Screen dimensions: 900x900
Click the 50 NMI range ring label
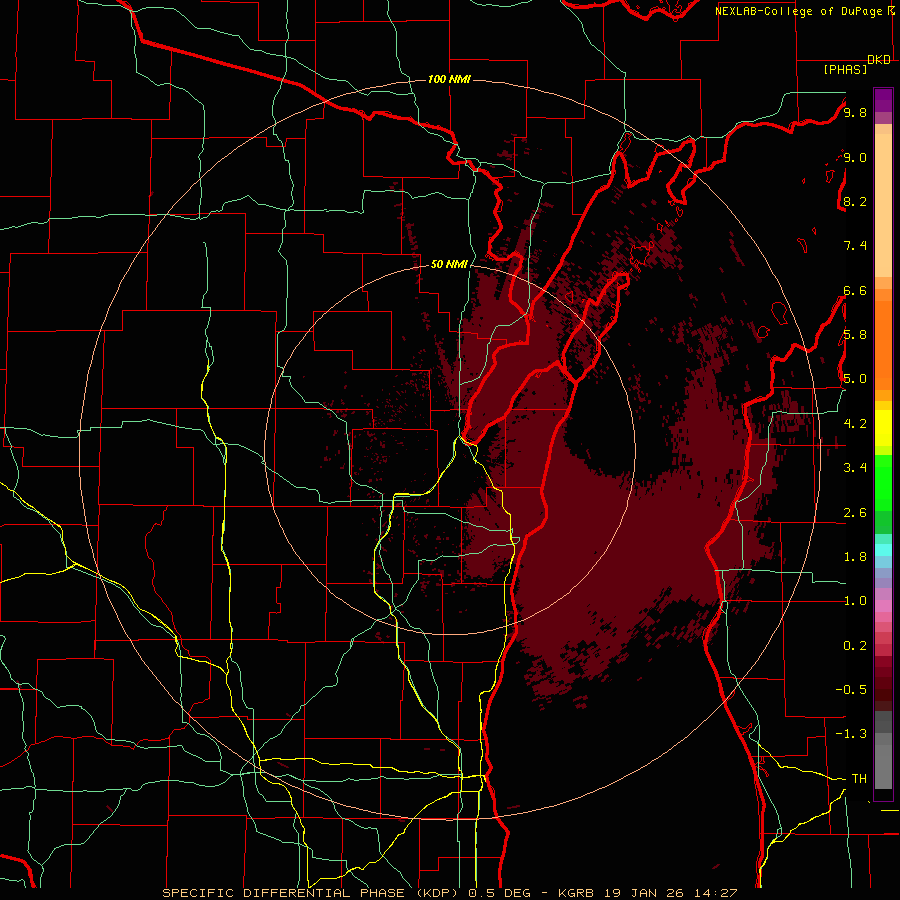point(449,264)
